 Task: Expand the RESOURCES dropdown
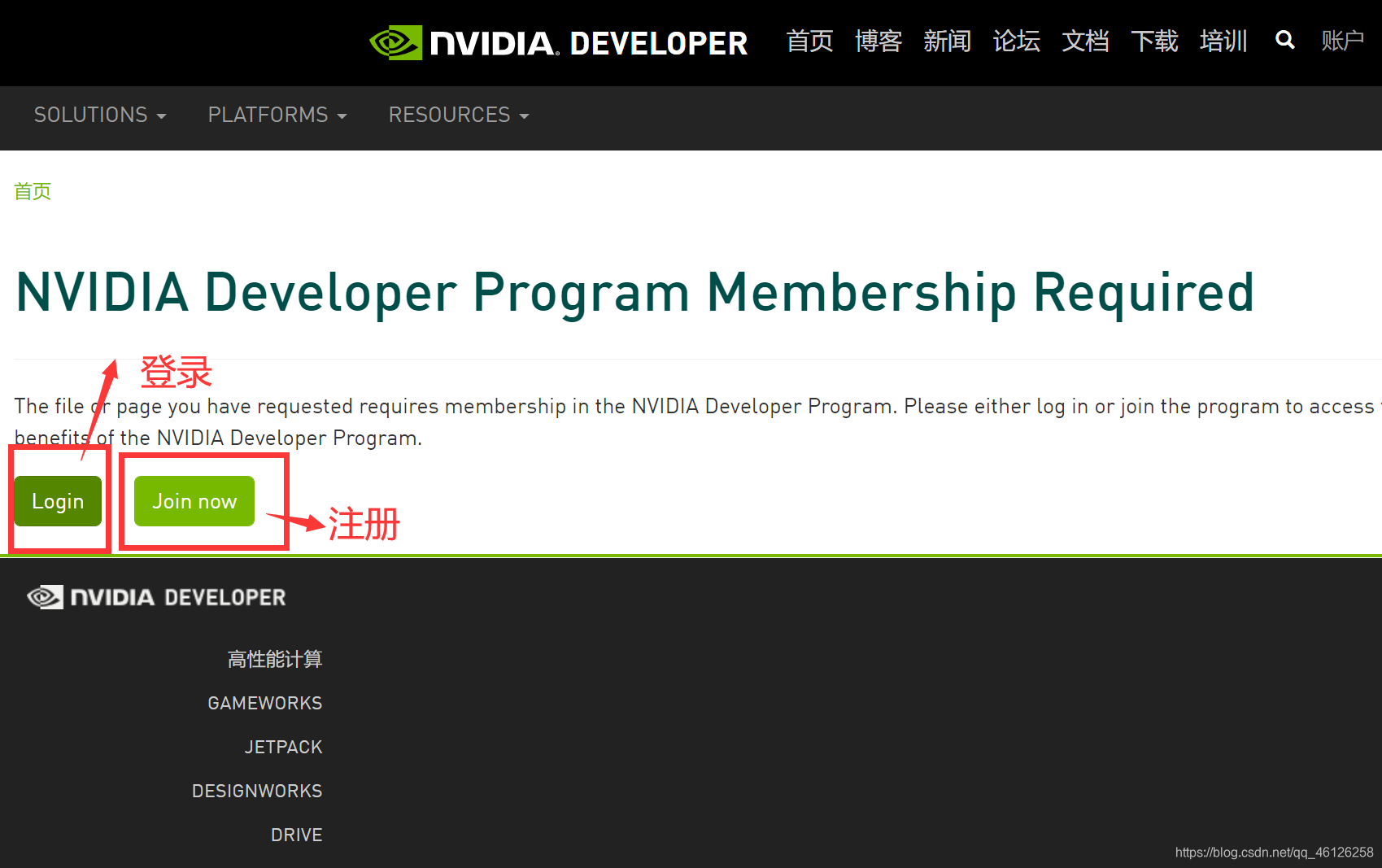point(459,115)
